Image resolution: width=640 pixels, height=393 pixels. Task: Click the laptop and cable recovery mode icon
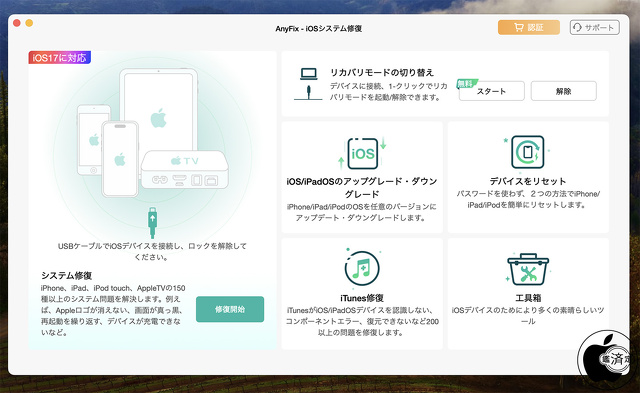308,84
